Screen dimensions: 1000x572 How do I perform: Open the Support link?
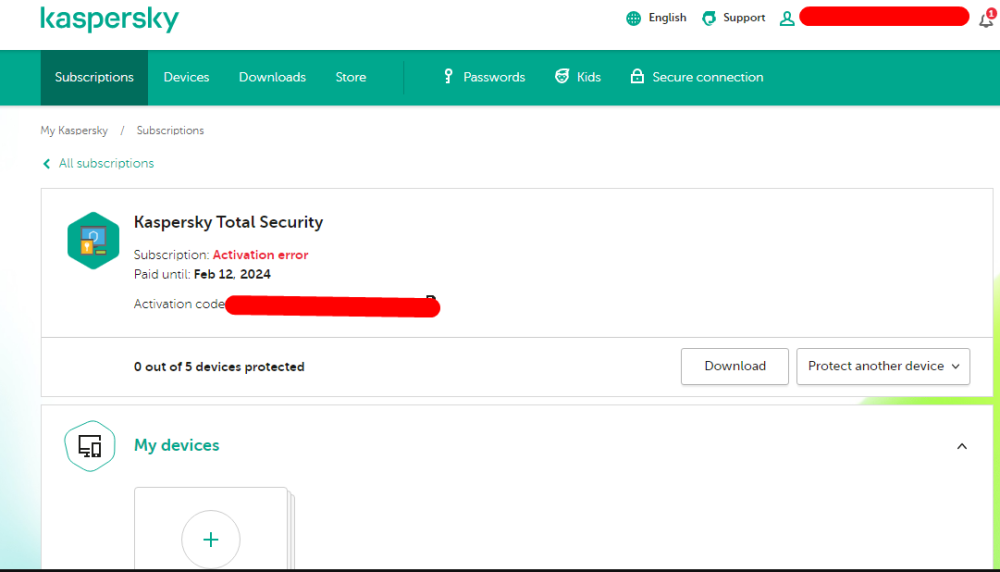coord(744,18)
